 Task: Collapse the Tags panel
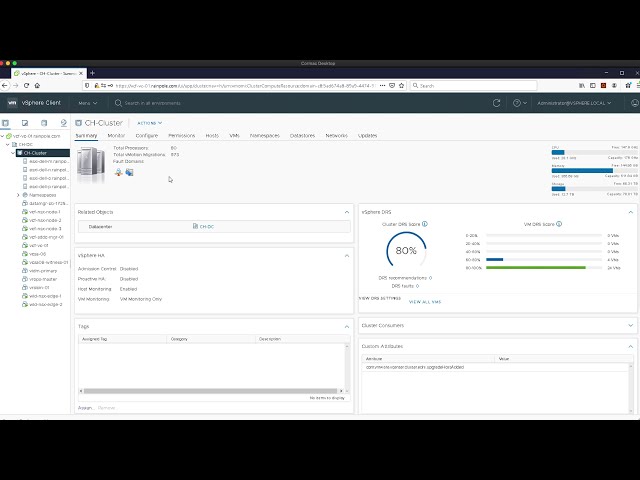pos(347,327)
